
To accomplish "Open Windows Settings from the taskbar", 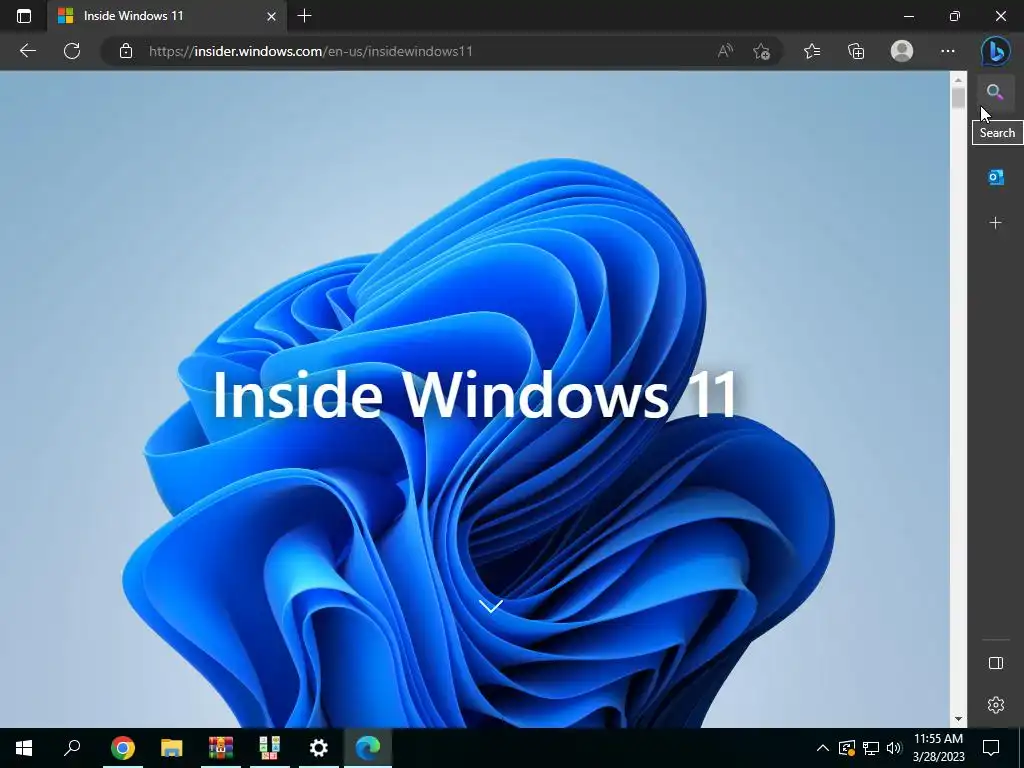I will (319, 748).
